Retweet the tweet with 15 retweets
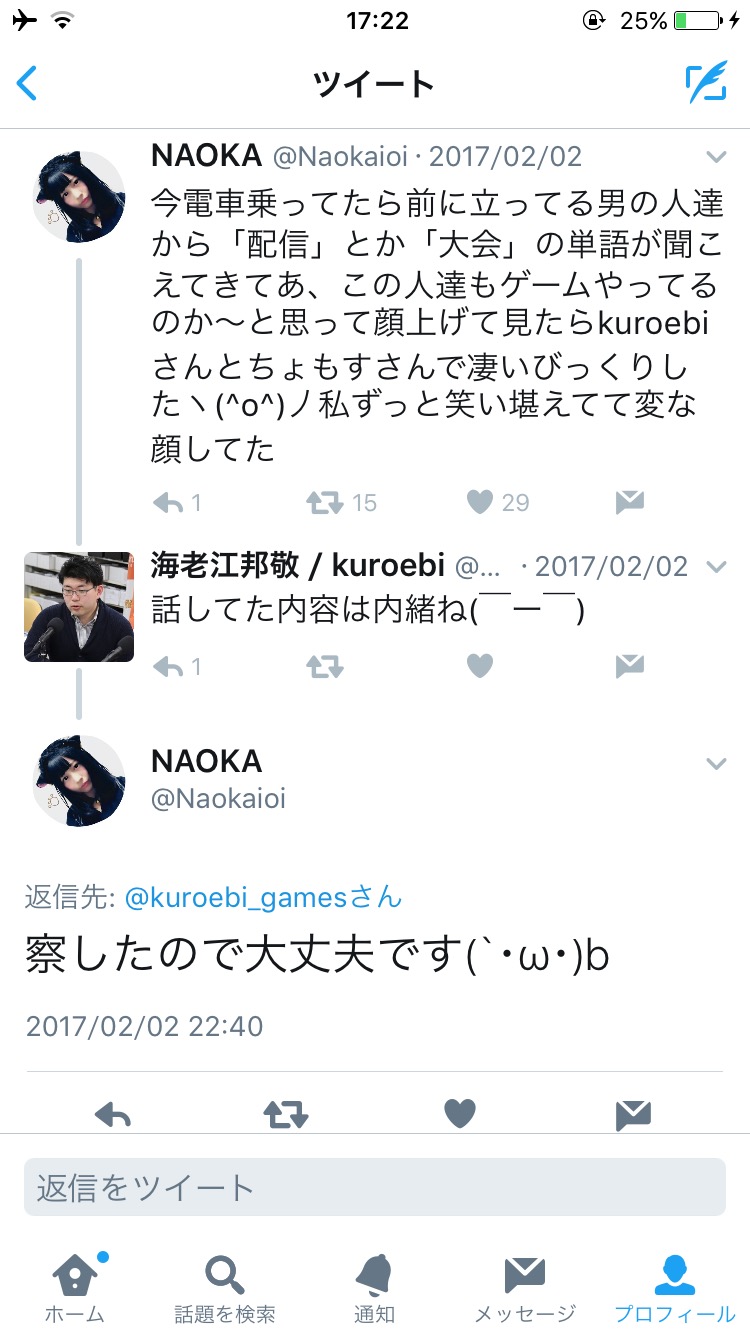Screen dimensions: 750x1334 [324, 502]
